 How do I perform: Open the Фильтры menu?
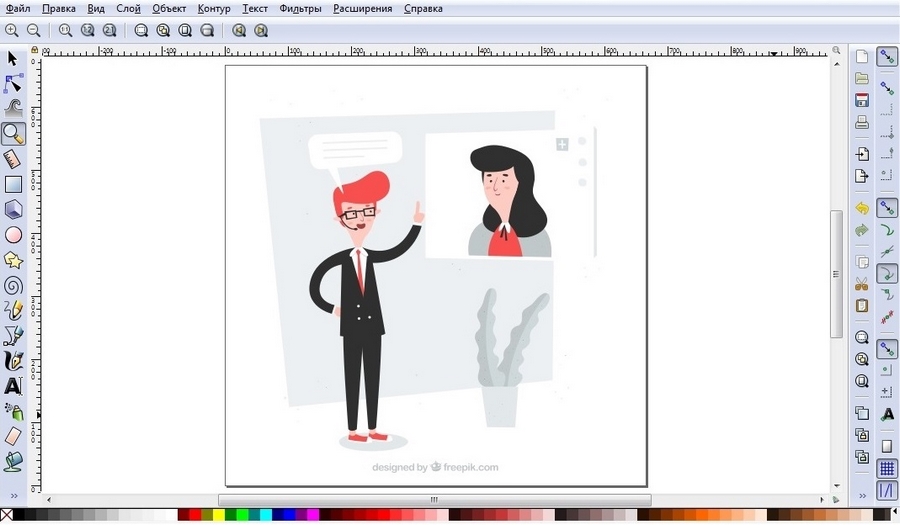(x=300, y=9)
